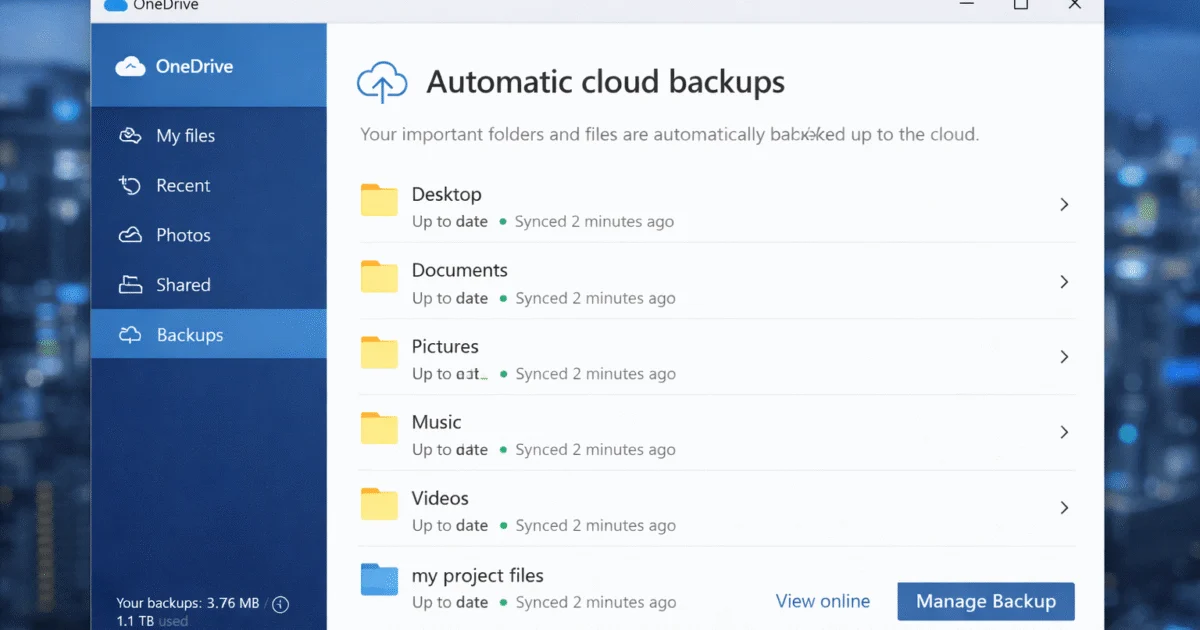Go to Recent in the sidebar
1200x630 pixels.
(x=208, y=186)
